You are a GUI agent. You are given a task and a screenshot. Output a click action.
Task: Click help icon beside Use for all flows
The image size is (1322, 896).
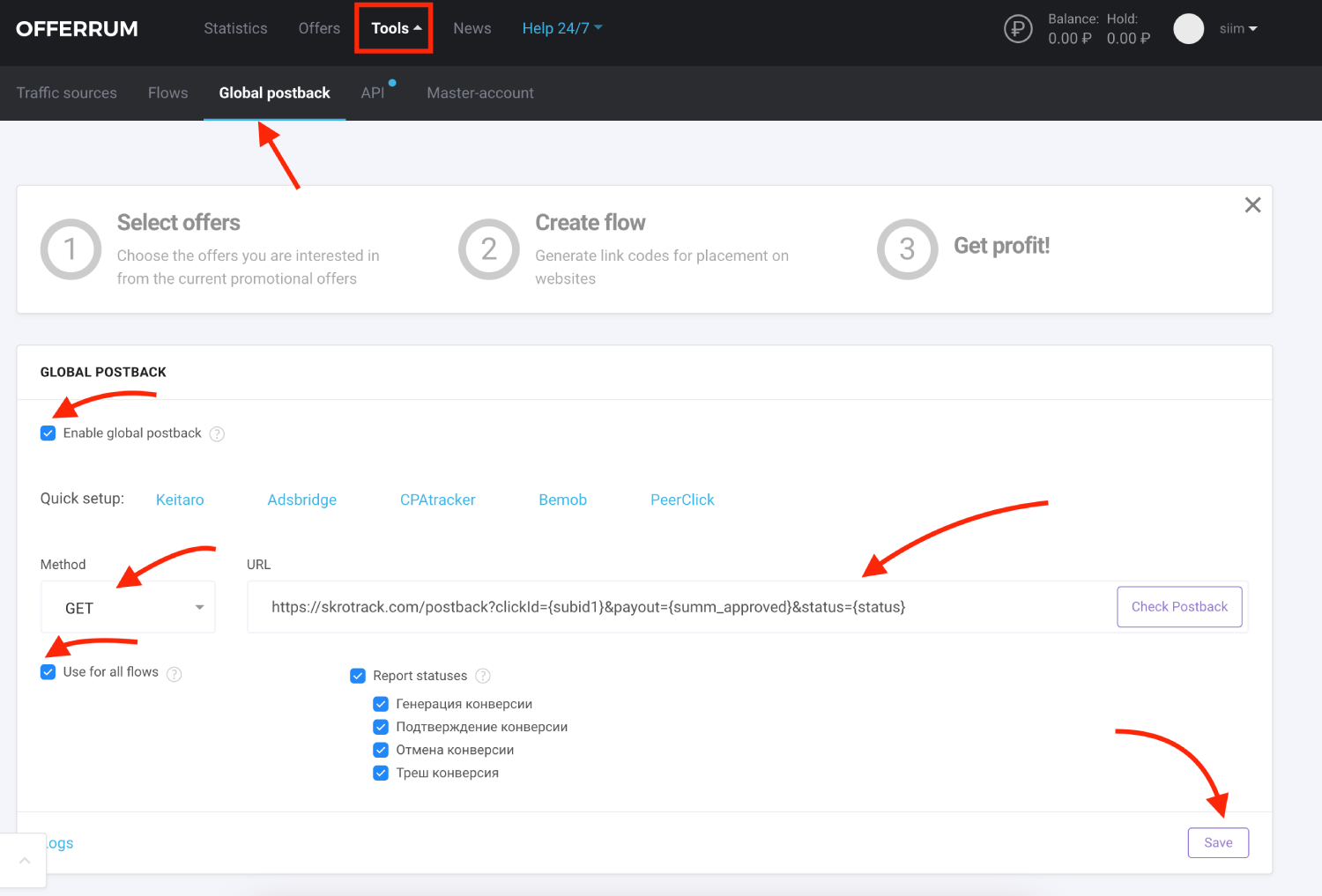pos(175,674)
